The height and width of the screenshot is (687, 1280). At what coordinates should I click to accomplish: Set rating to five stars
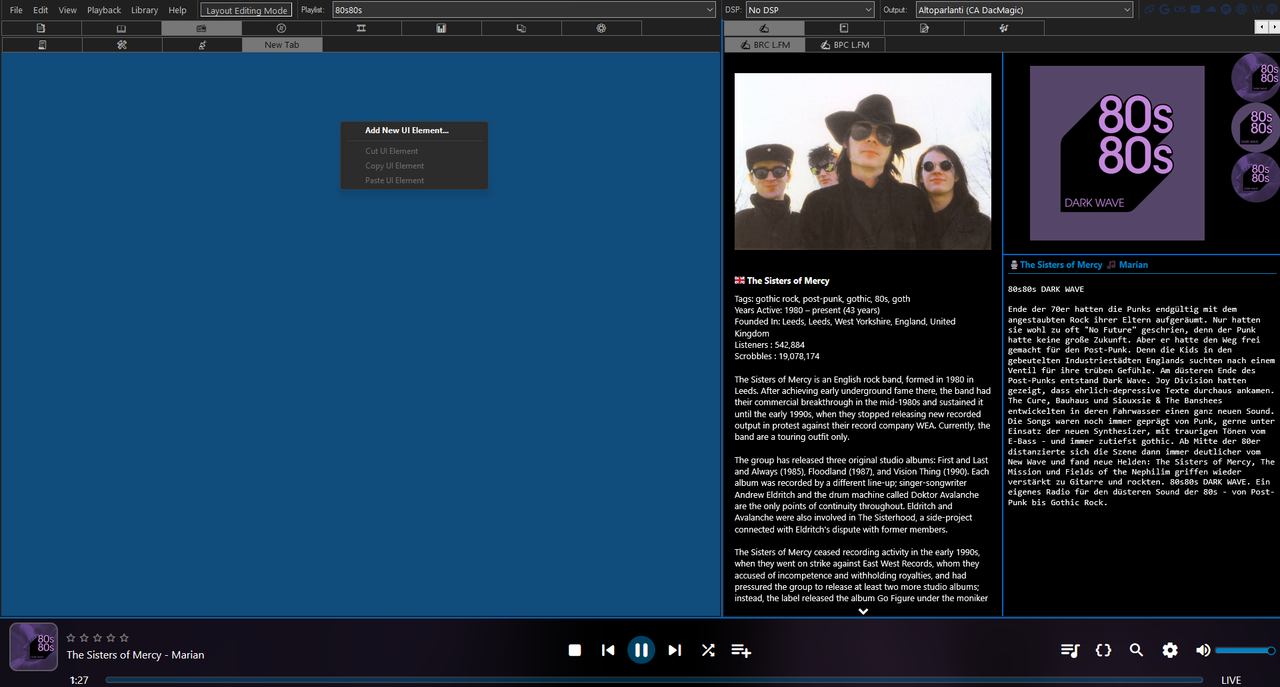point(124,637)
